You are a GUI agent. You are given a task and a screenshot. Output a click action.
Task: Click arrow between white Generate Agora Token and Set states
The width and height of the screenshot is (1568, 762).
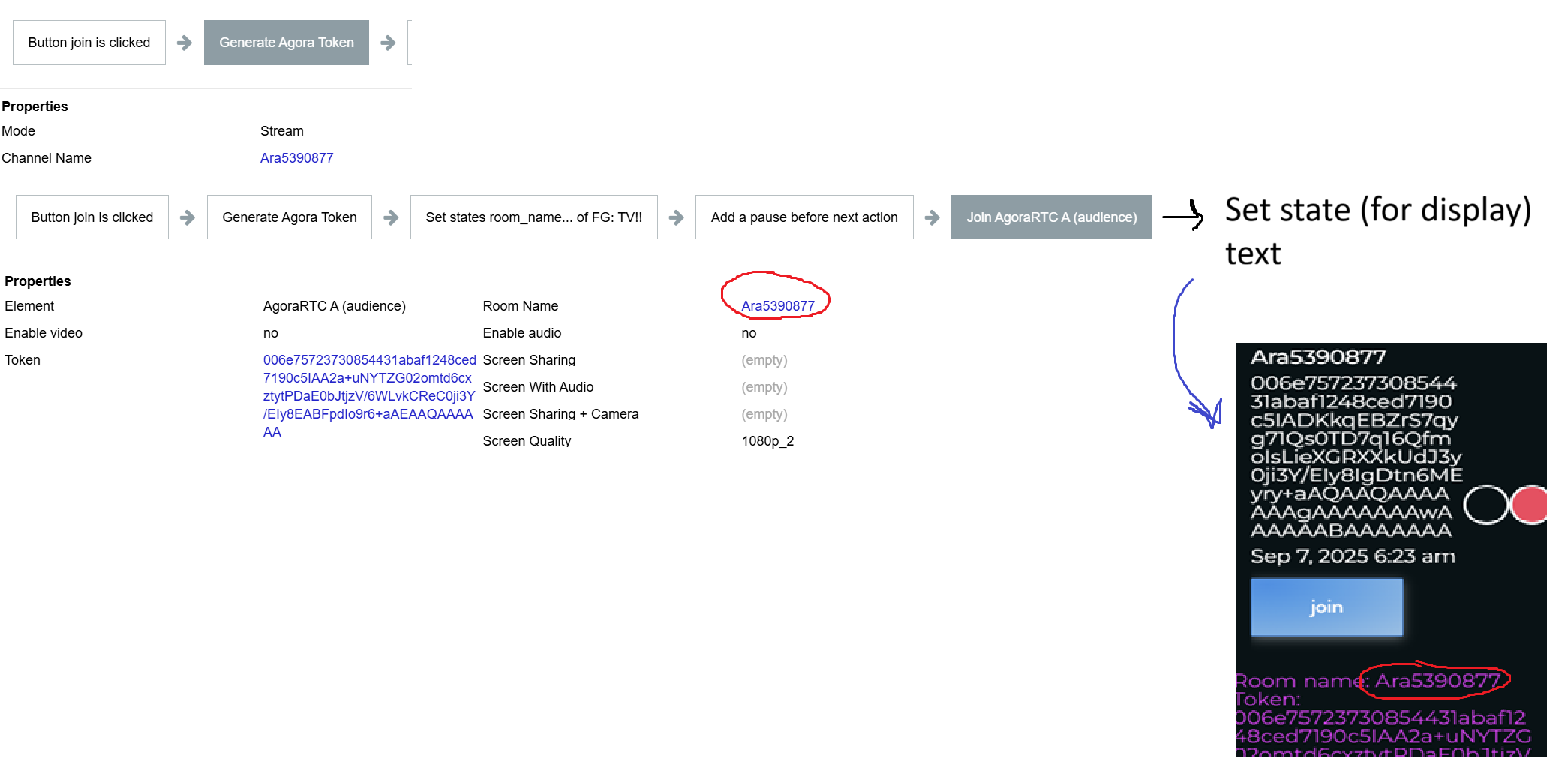[x=391, y=217]
